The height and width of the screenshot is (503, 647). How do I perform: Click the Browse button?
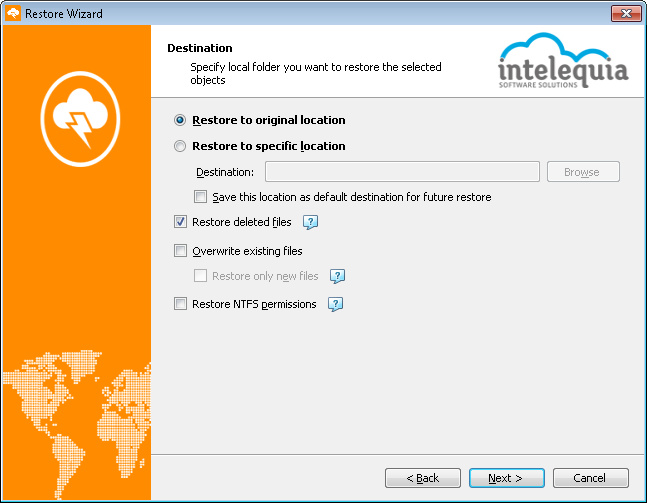[583, 172]
